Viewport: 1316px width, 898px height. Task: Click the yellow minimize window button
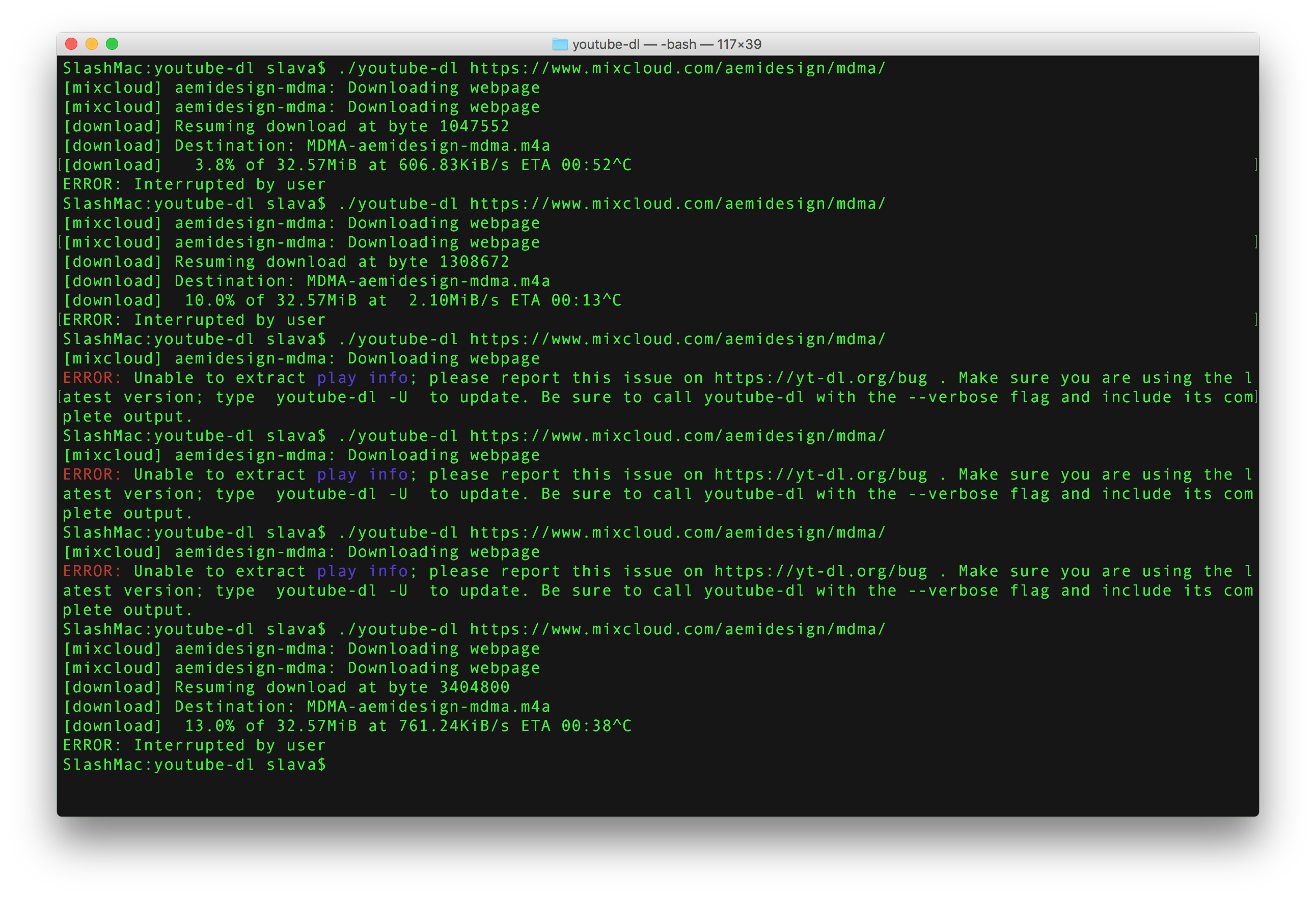click(x=92, y=44)
